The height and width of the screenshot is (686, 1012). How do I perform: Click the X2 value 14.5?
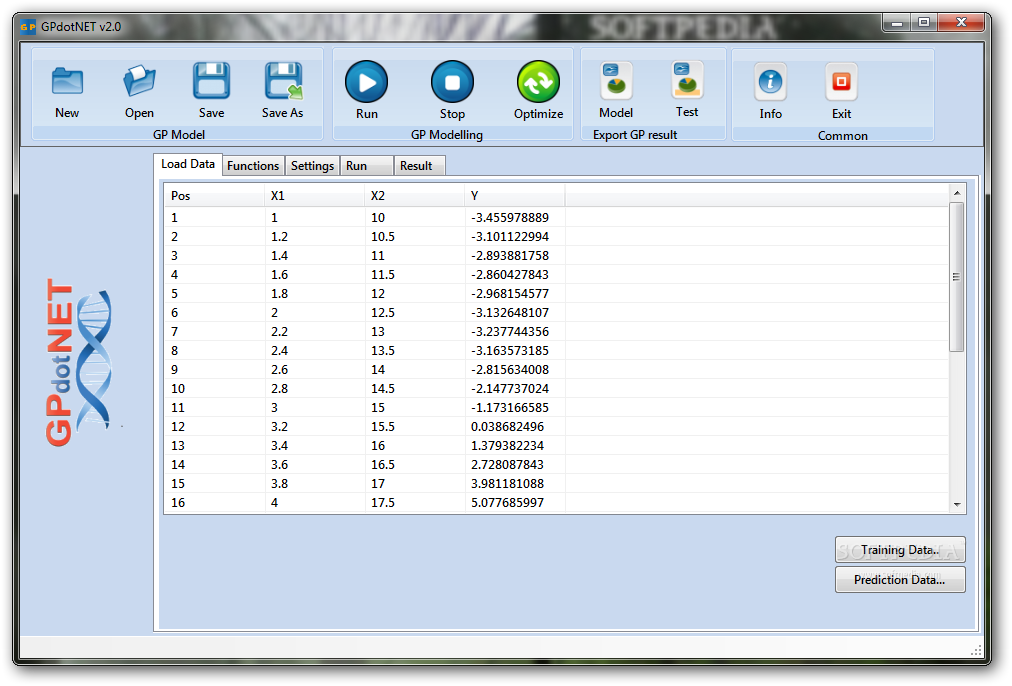(x=383, y=388)
